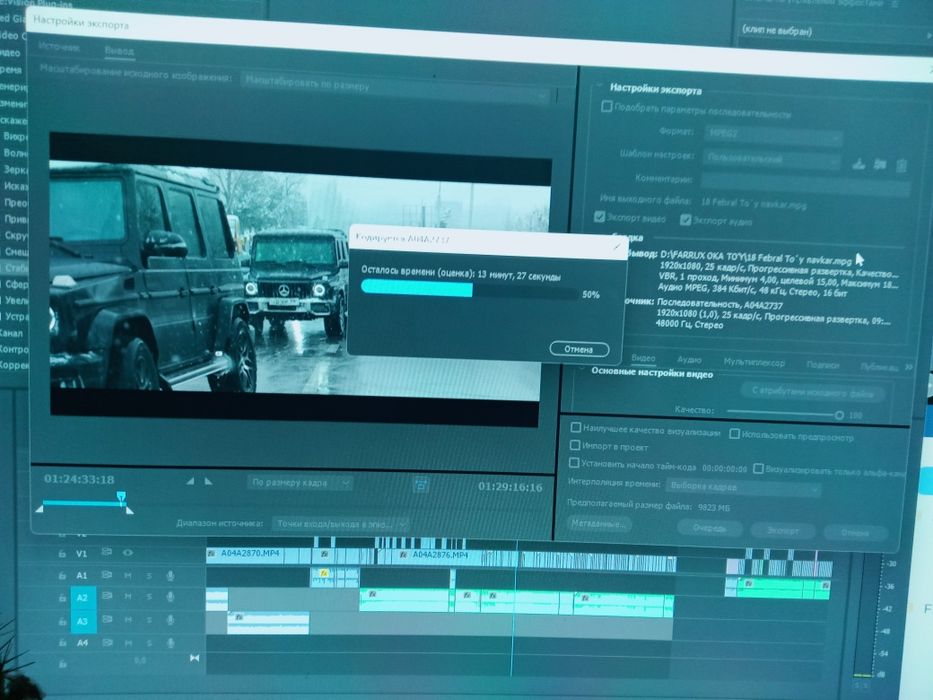933x700 pixels.
Task: Toggle lock on V1 track
Action: (x=61, y=554)
